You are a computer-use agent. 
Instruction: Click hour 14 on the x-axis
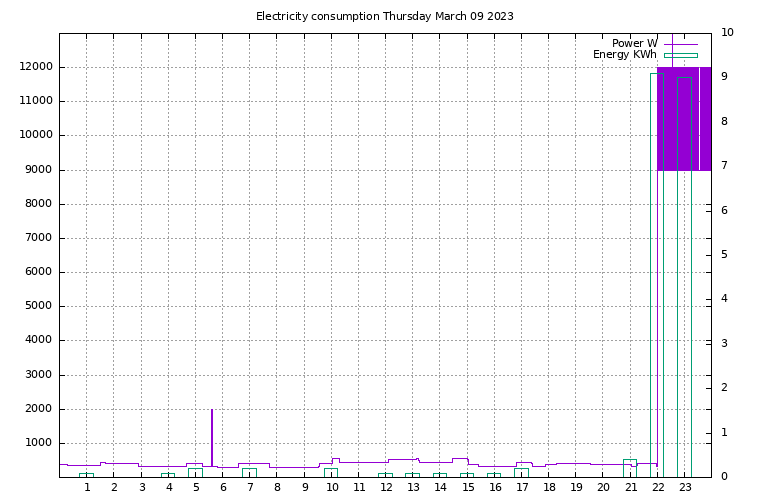click(440, 487)
